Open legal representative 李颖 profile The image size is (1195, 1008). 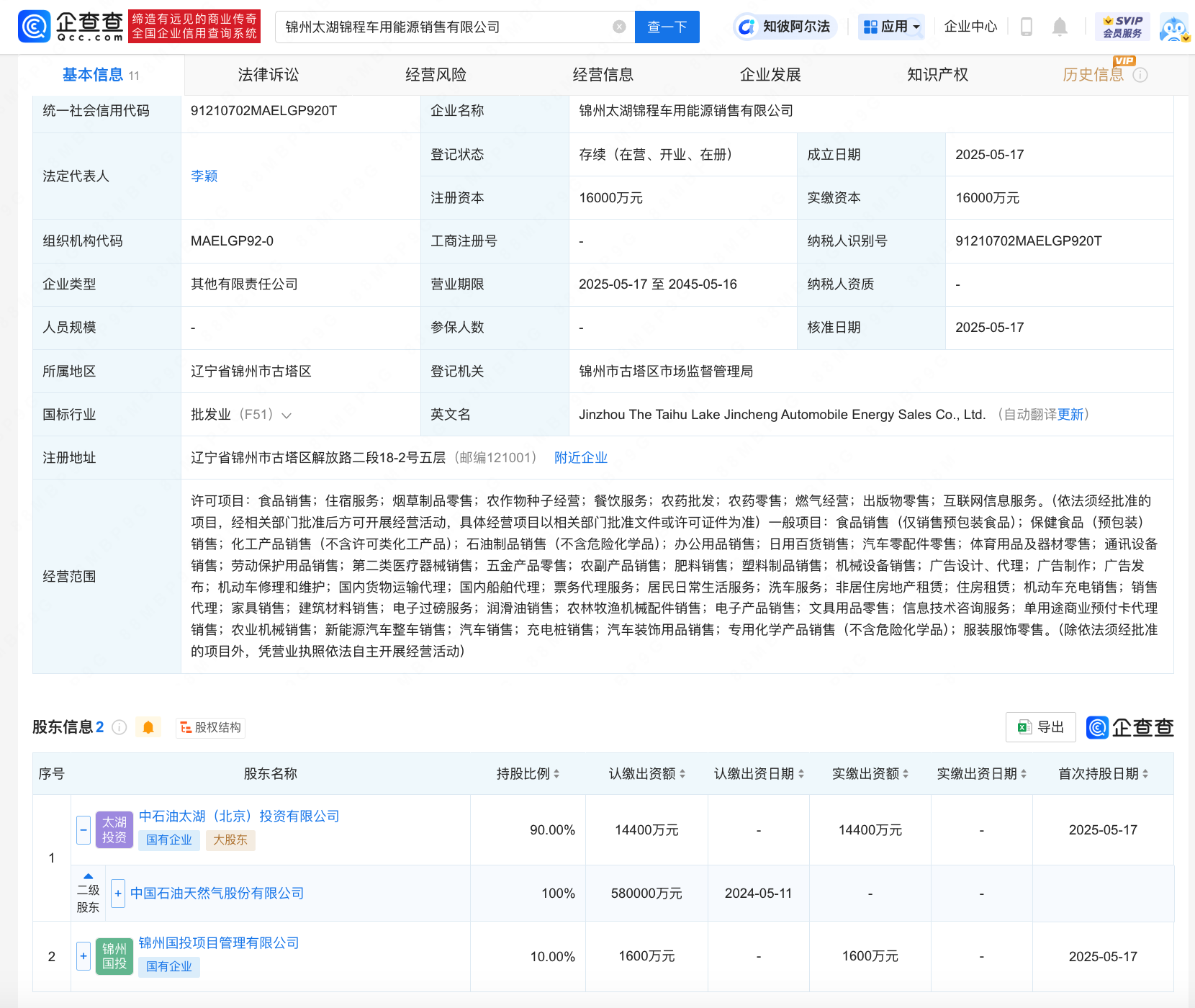pyautogui.click(x=204, y=176)
